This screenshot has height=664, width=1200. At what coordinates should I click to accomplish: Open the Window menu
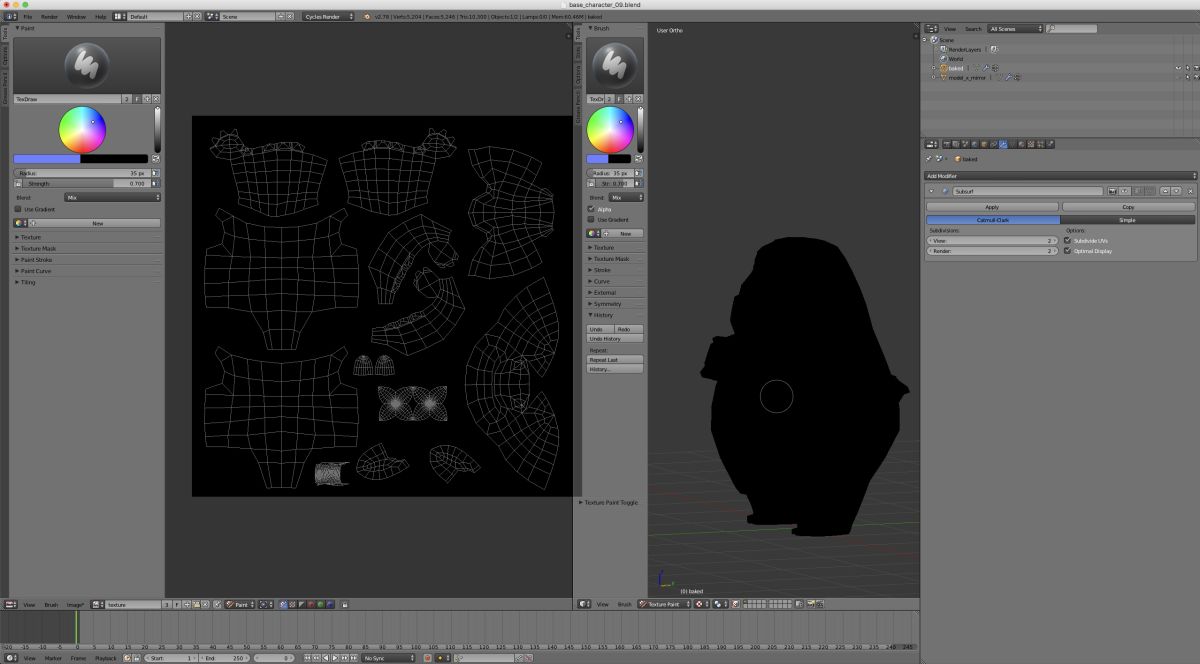click(x=76, y=17)
